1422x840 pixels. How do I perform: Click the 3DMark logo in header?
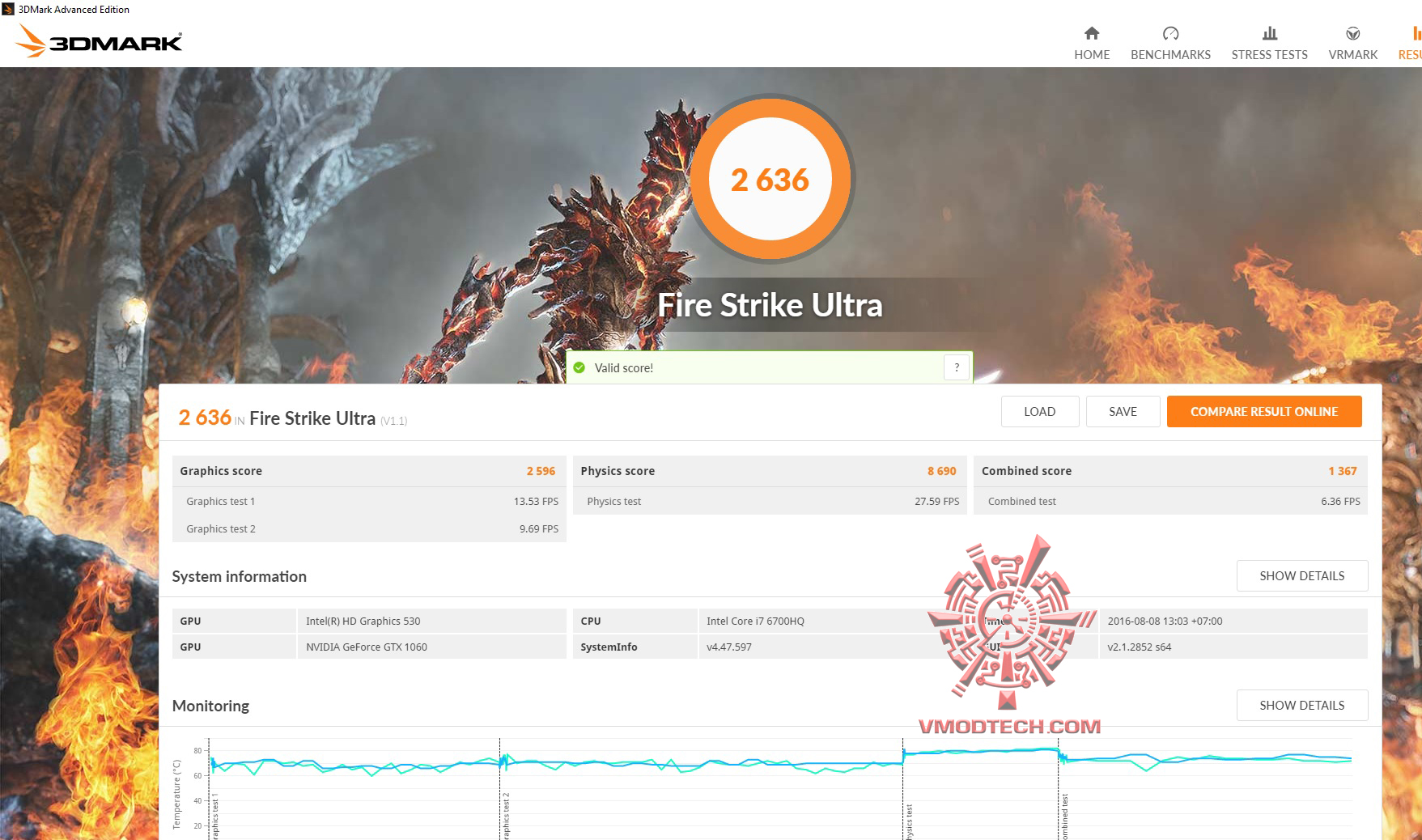(x=99, y=40)
